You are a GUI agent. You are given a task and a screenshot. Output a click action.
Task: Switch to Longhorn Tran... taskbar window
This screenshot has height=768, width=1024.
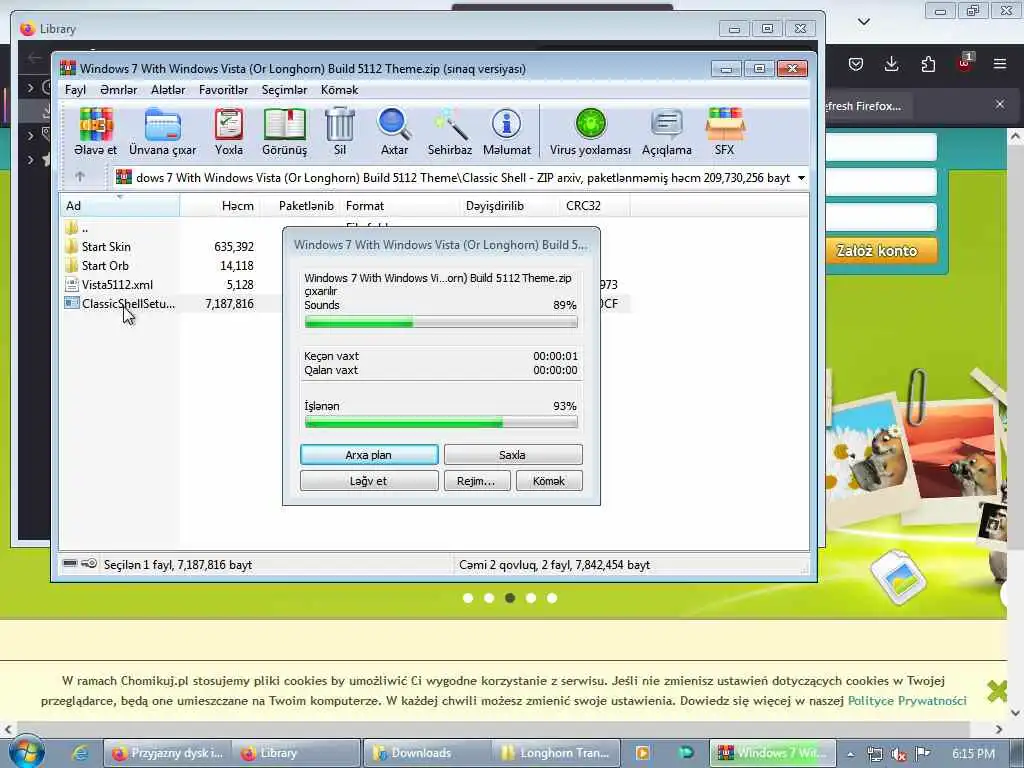click(555, 753)
